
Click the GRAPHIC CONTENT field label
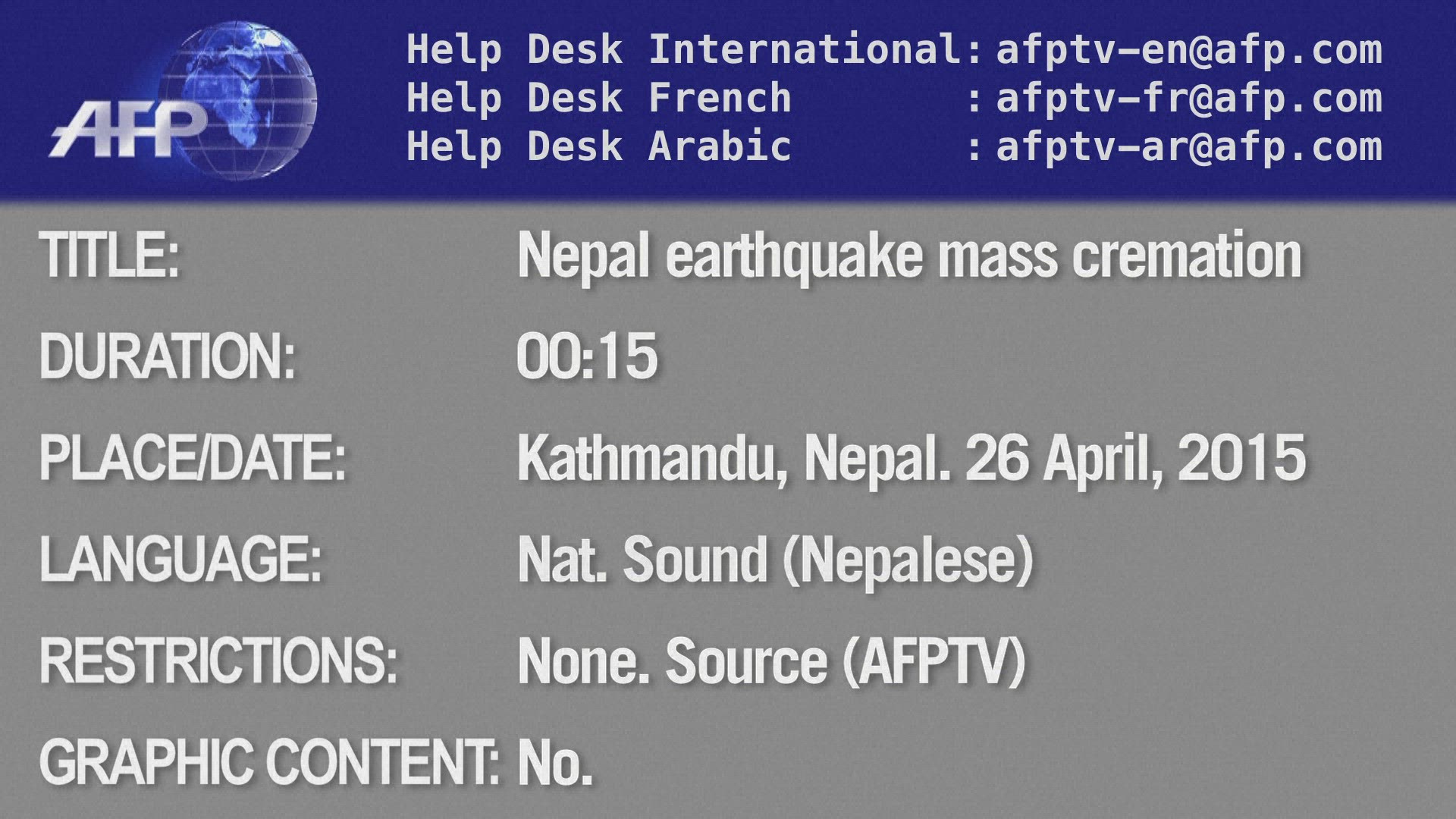(269, 762)
